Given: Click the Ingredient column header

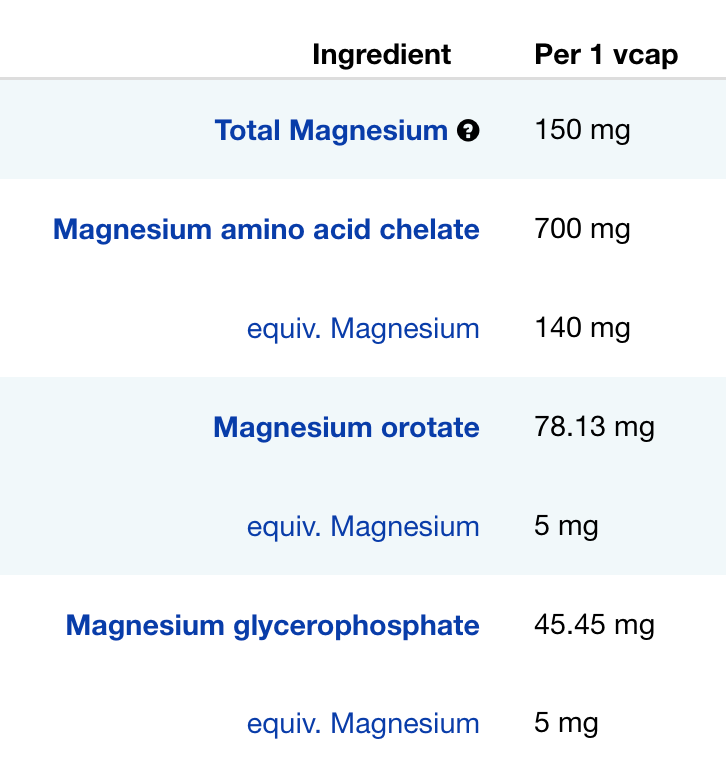Looking at the screenshot, I should pos(381,54).
